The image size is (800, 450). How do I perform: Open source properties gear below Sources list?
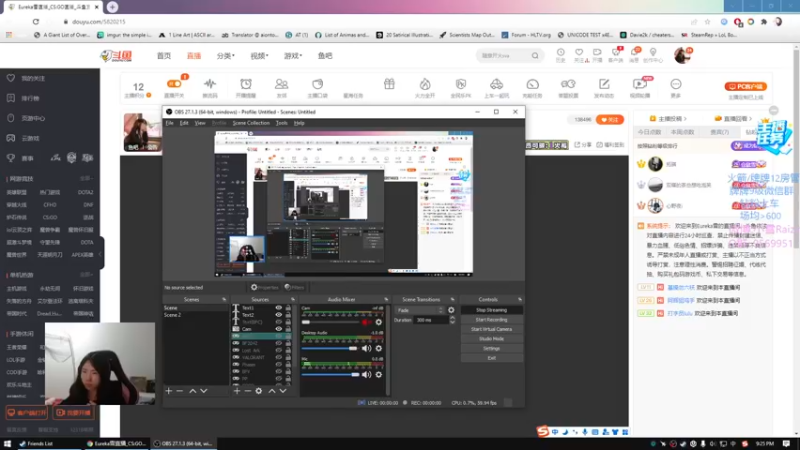[259, 391]
